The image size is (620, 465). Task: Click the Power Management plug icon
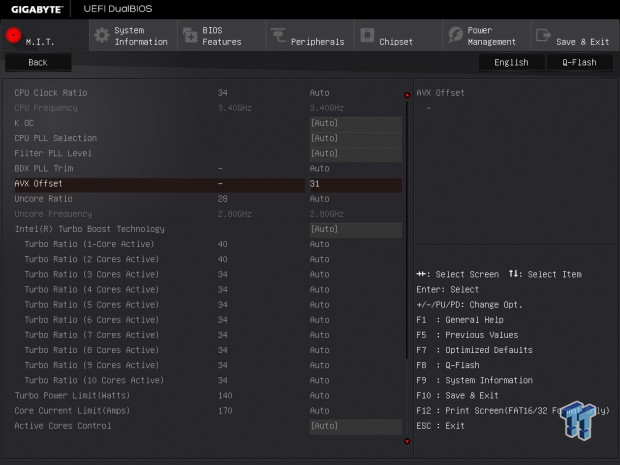pyautogui.click(x=456, y=35)
